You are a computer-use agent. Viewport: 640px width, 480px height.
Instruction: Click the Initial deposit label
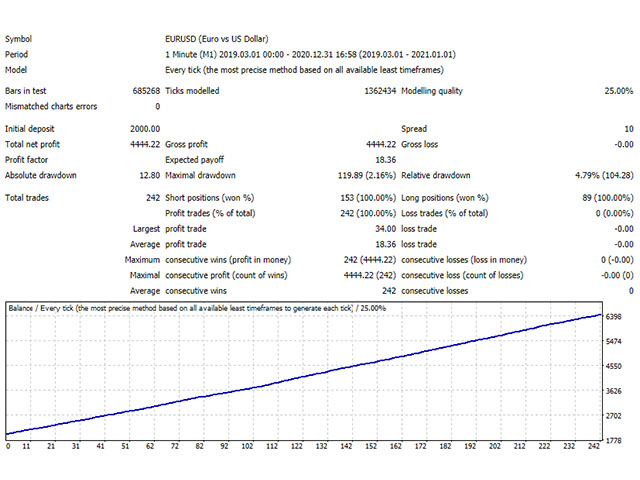pyautogui.click(x=29, y=129)
